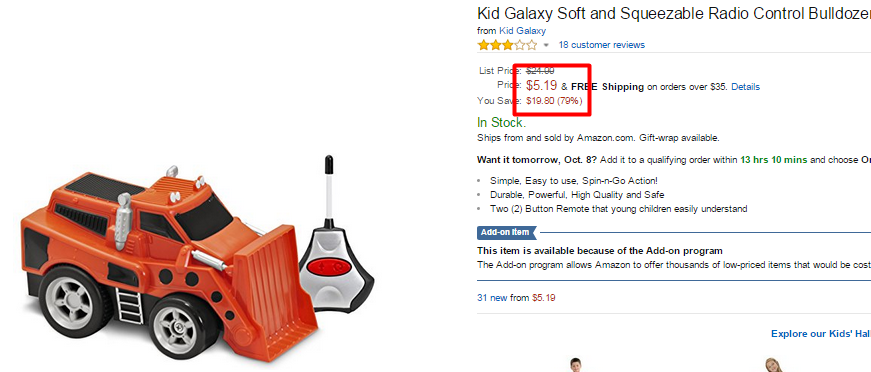Click the Kid Galaxy brand link
The image size is (871, 372).
tap(522, 31)
